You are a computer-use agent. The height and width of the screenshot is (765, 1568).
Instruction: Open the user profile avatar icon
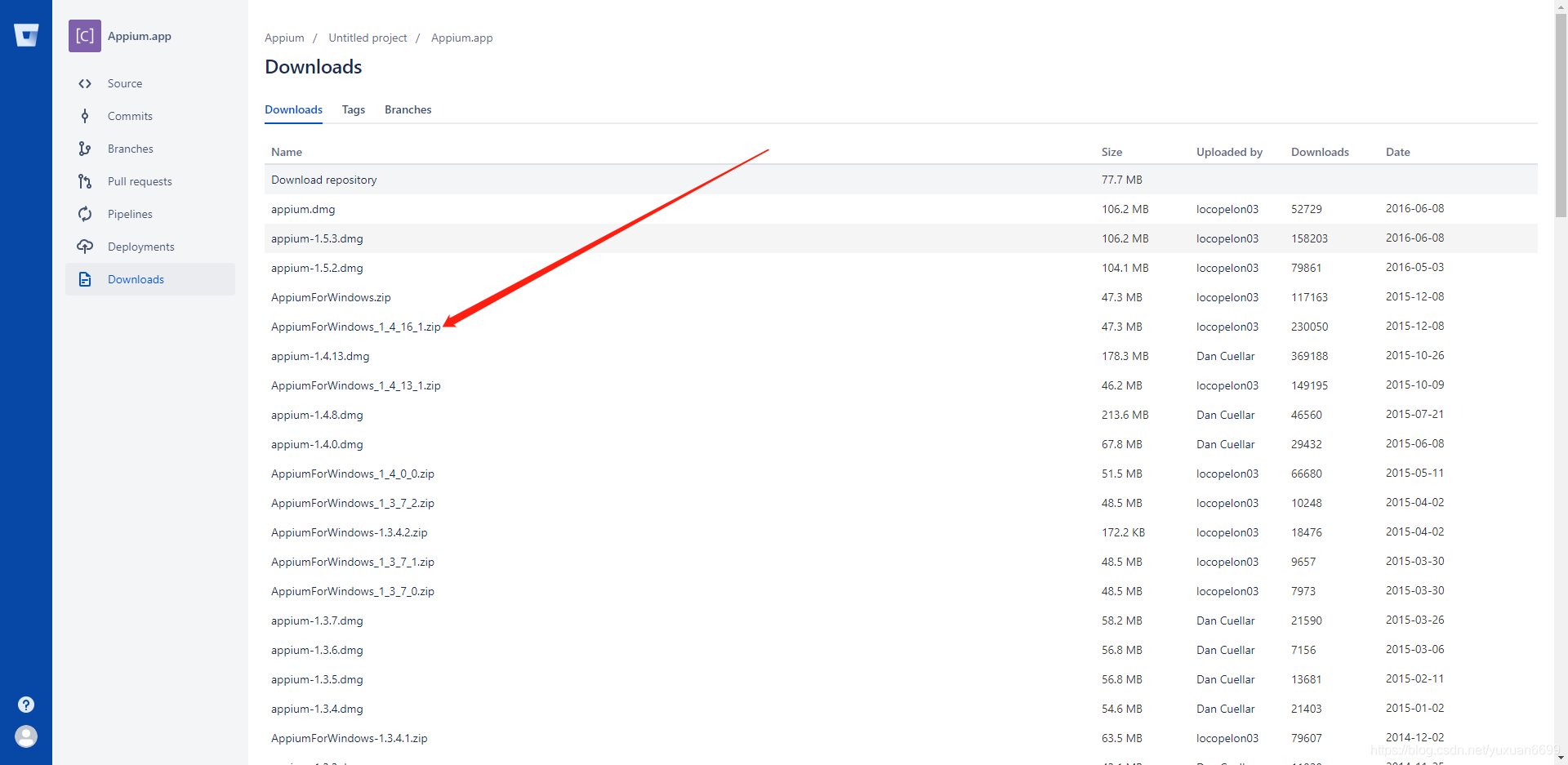coord(26,736)
